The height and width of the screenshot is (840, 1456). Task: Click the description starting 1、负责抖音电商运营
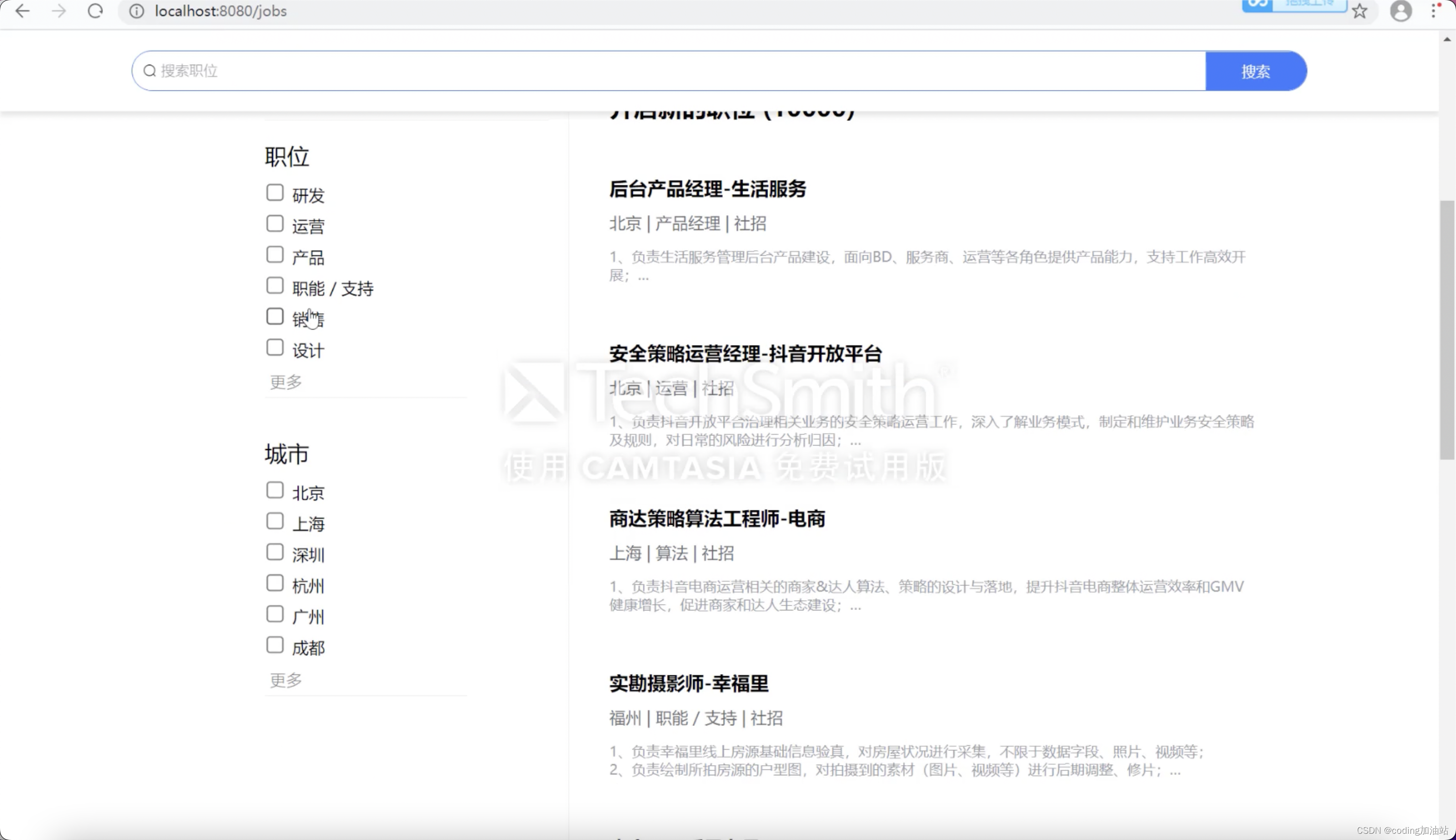tap(927, 596)
